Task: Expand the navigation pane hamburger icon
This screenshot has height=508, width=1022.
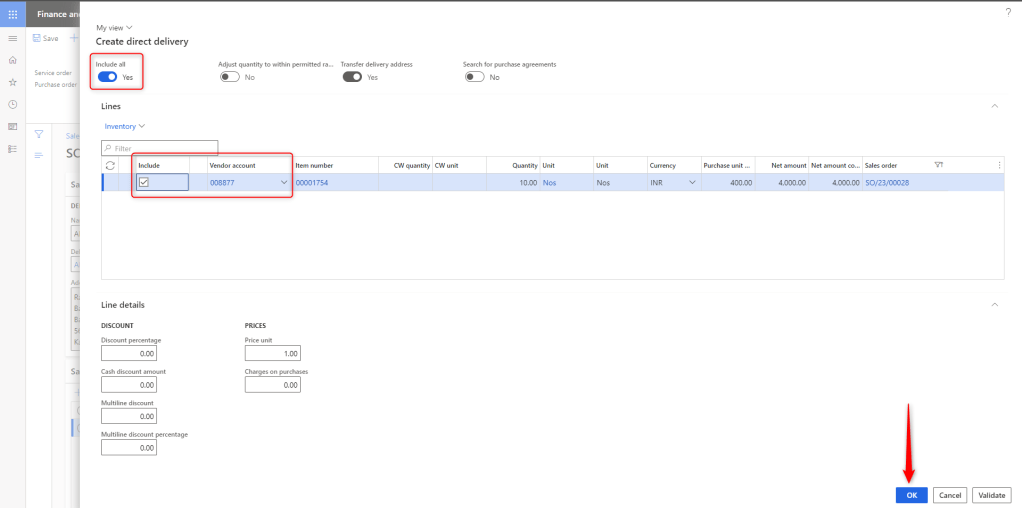Action: [x=12, y=38]
